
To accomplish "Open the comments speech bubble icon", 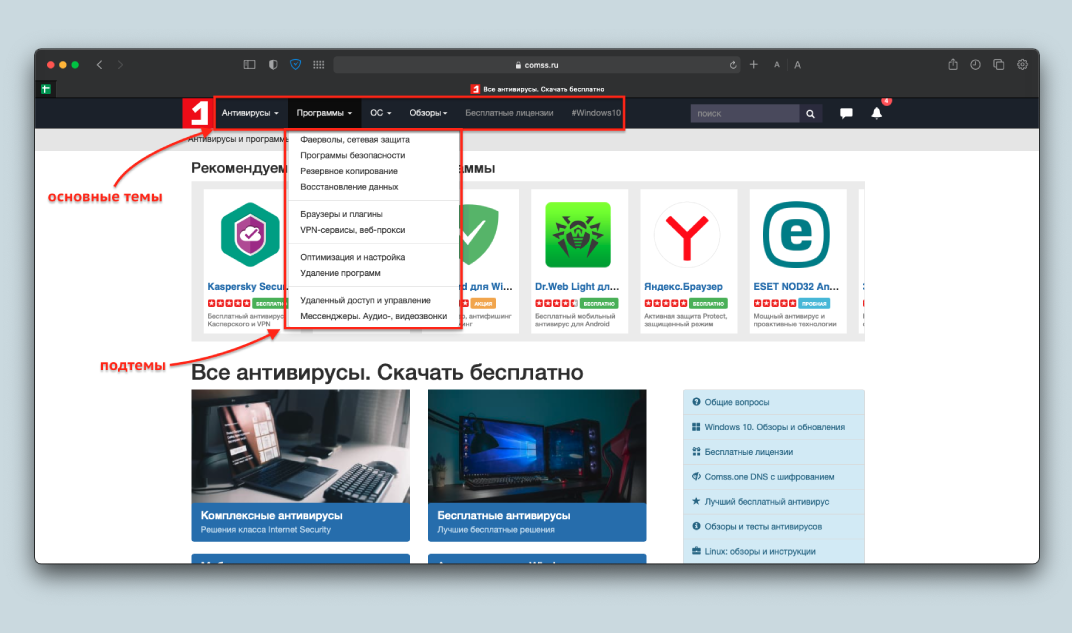I will tap(846, 113).
